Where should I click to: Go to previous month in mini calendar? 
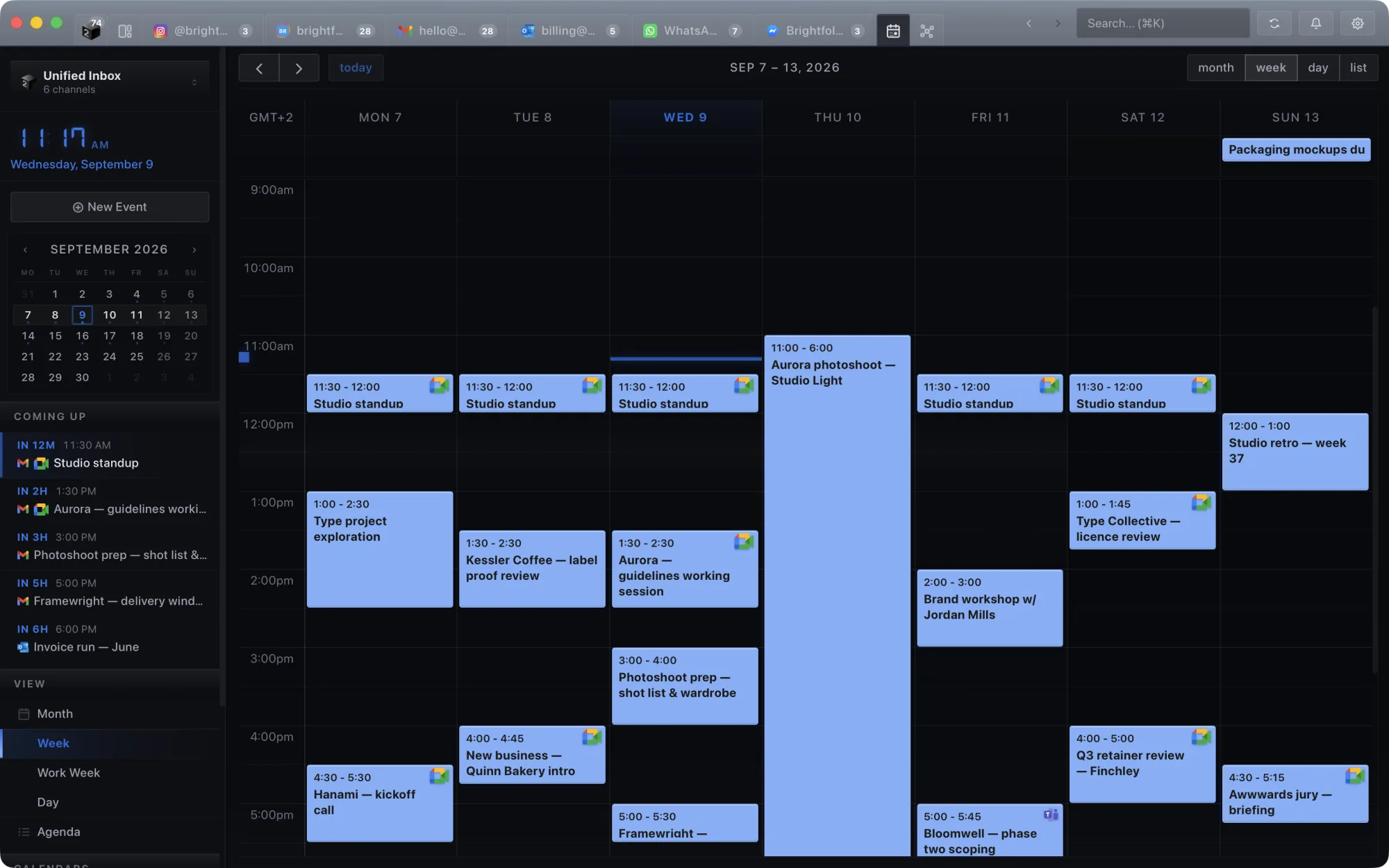click(25, 249)
